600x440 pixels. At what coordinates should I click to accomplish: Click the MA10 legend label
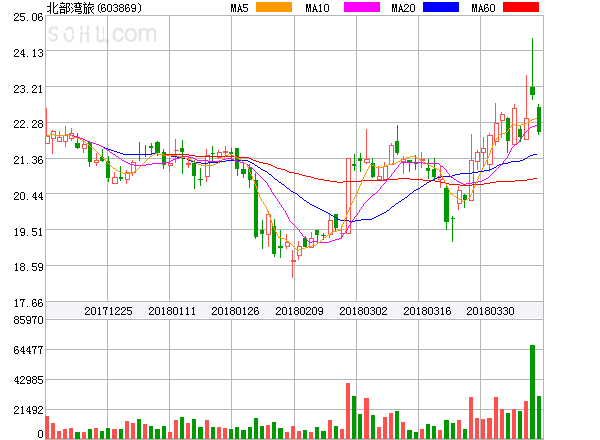point(317,8)
